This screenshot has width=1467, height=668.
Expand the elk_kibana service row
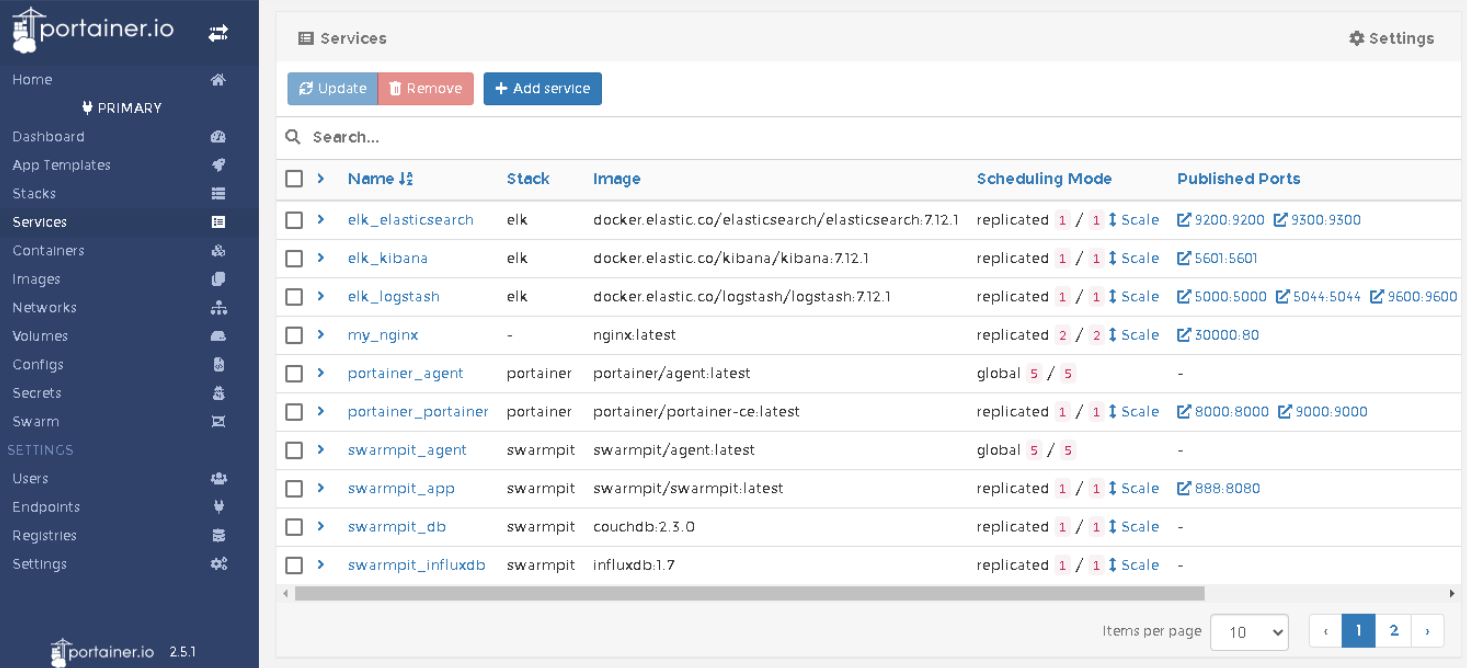[321, 258]
